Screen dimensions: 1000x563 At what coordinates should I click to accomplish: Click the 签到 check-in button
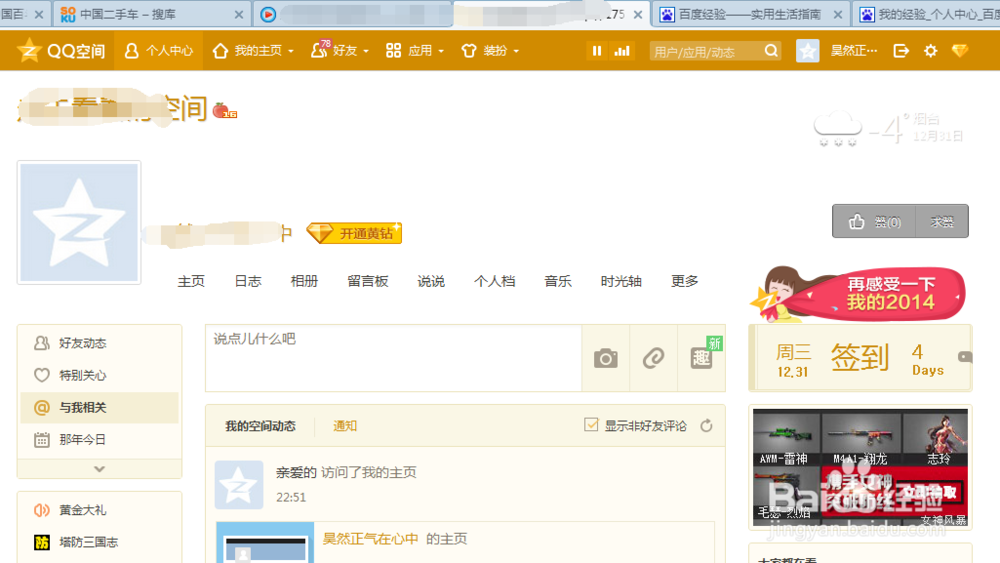click(860, 357)
